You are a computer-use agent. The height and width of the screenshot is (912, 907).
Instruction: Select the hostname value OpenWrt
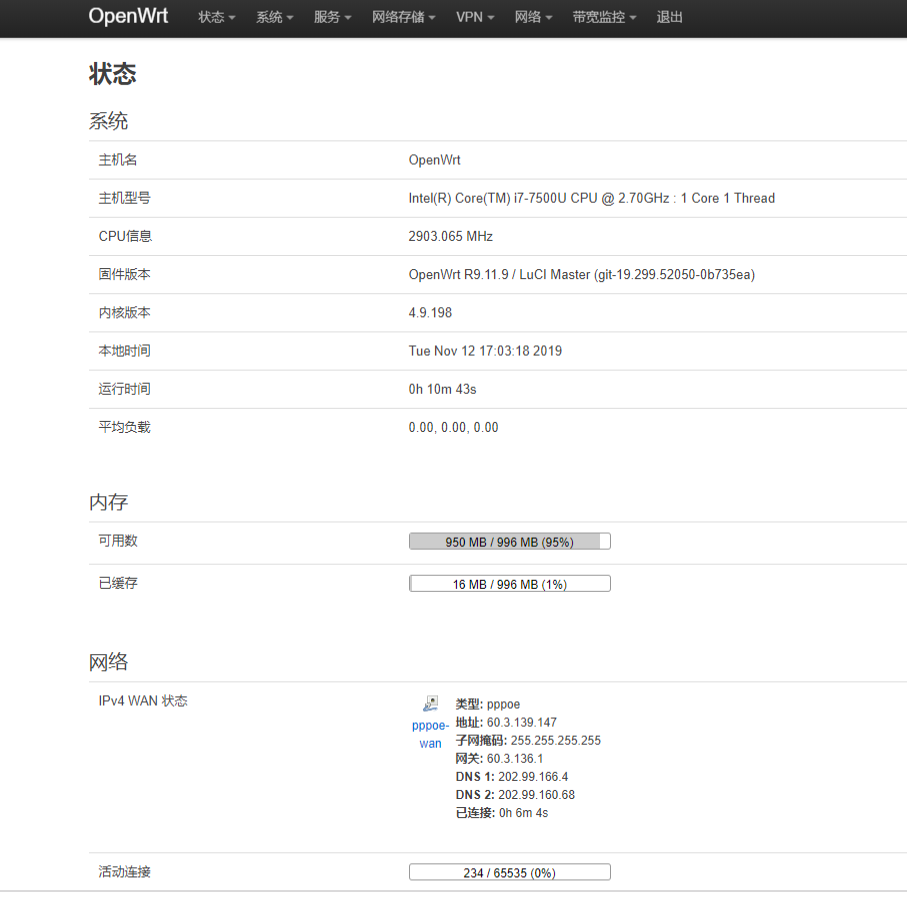(434, 160)
